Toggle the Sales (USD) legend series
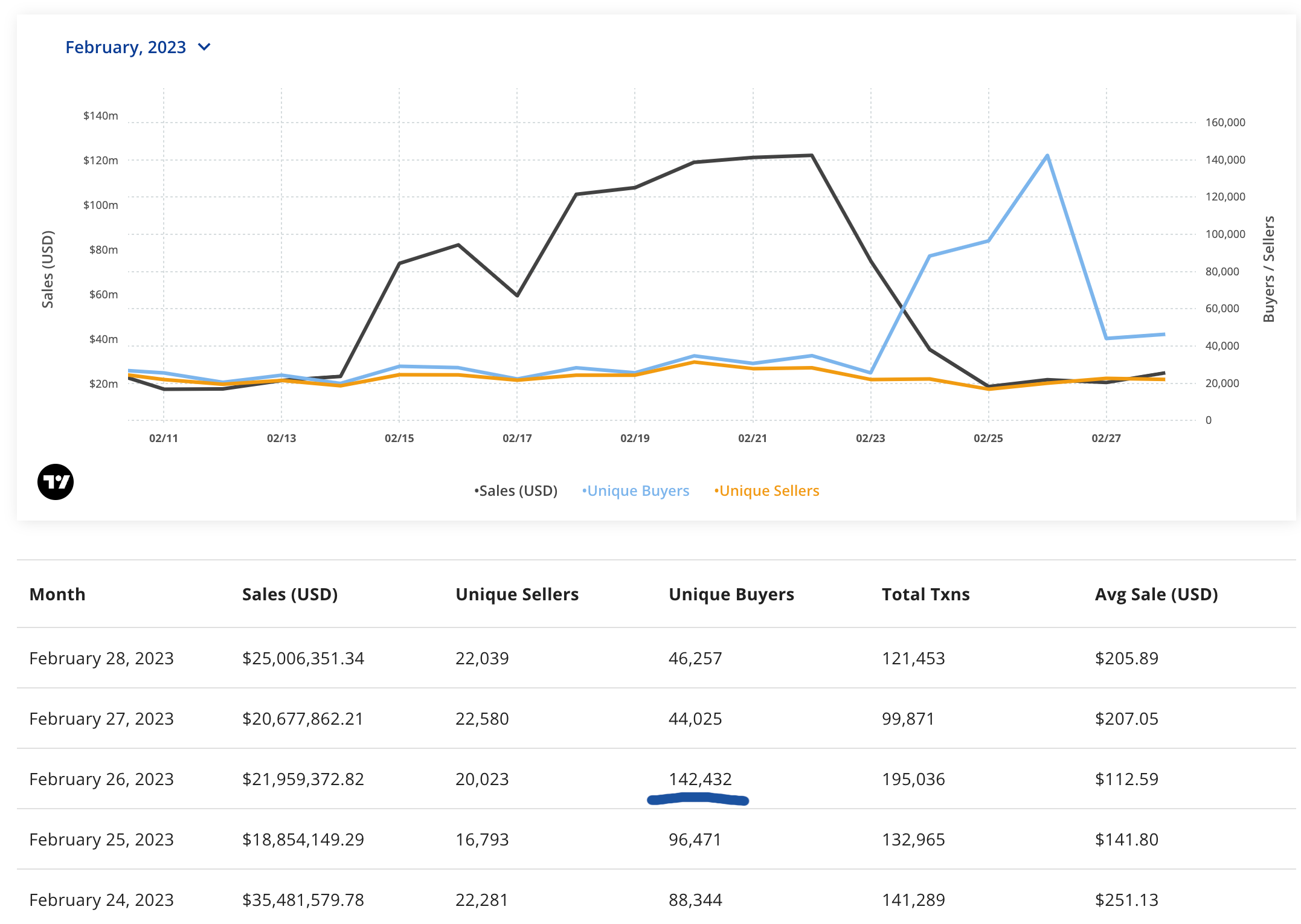Screen dimensions: 1301x924 pos(516,491)
